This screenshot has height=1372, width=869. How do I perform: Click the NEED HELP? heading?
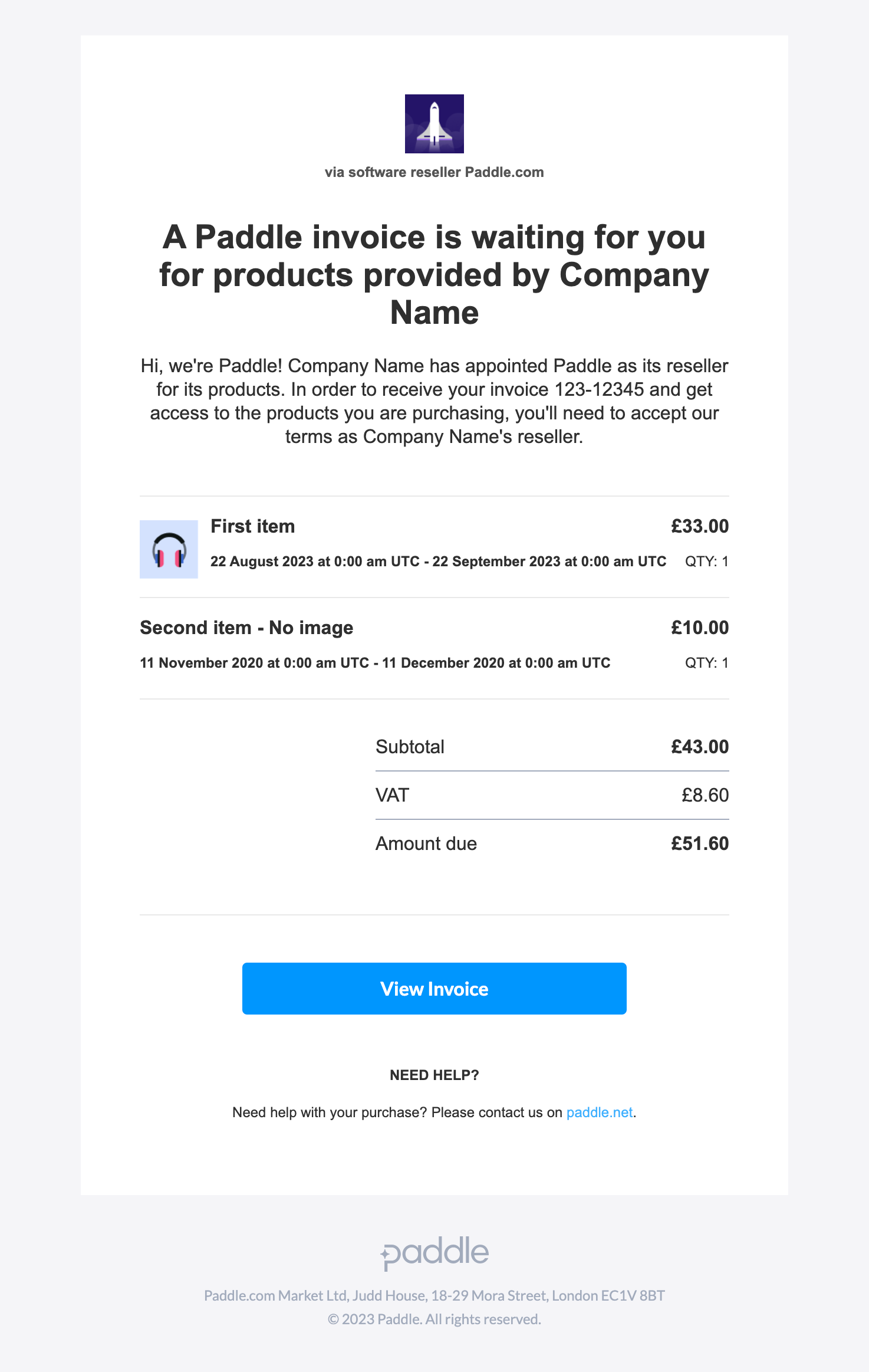tap(434, 1075)
